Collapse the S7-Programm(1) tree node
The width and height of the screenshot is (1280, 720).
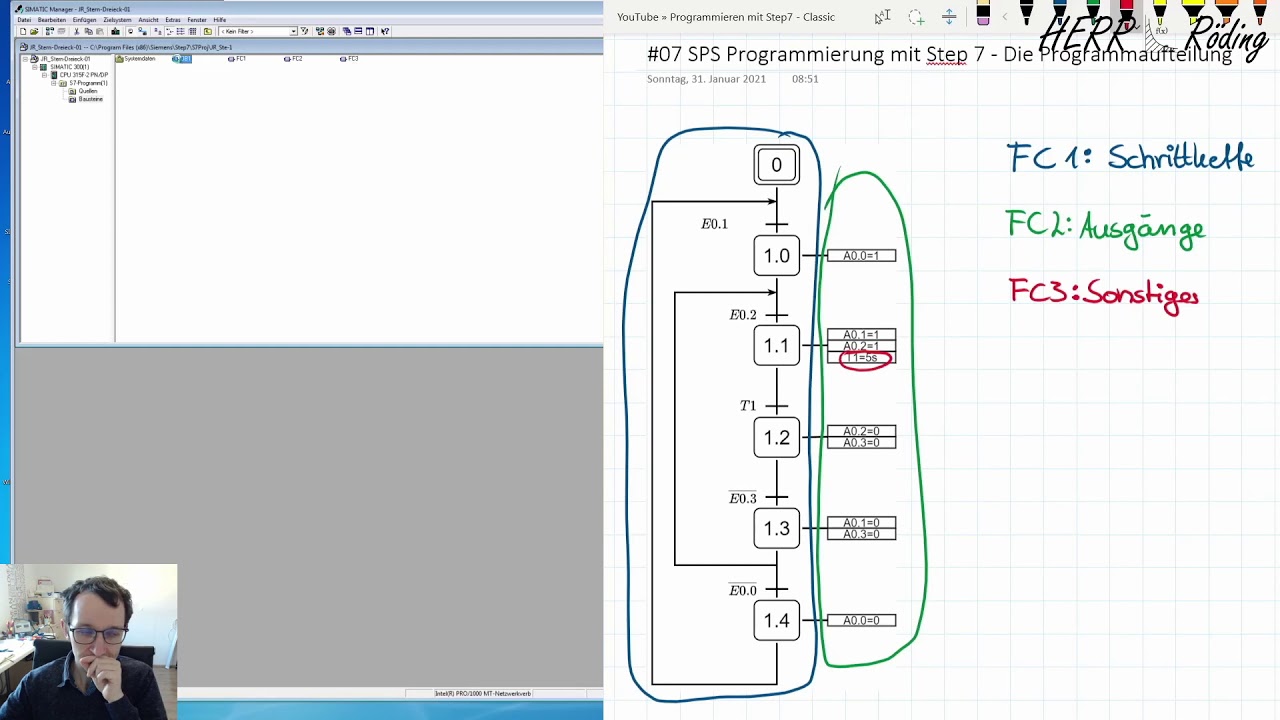tap(54, 83)
